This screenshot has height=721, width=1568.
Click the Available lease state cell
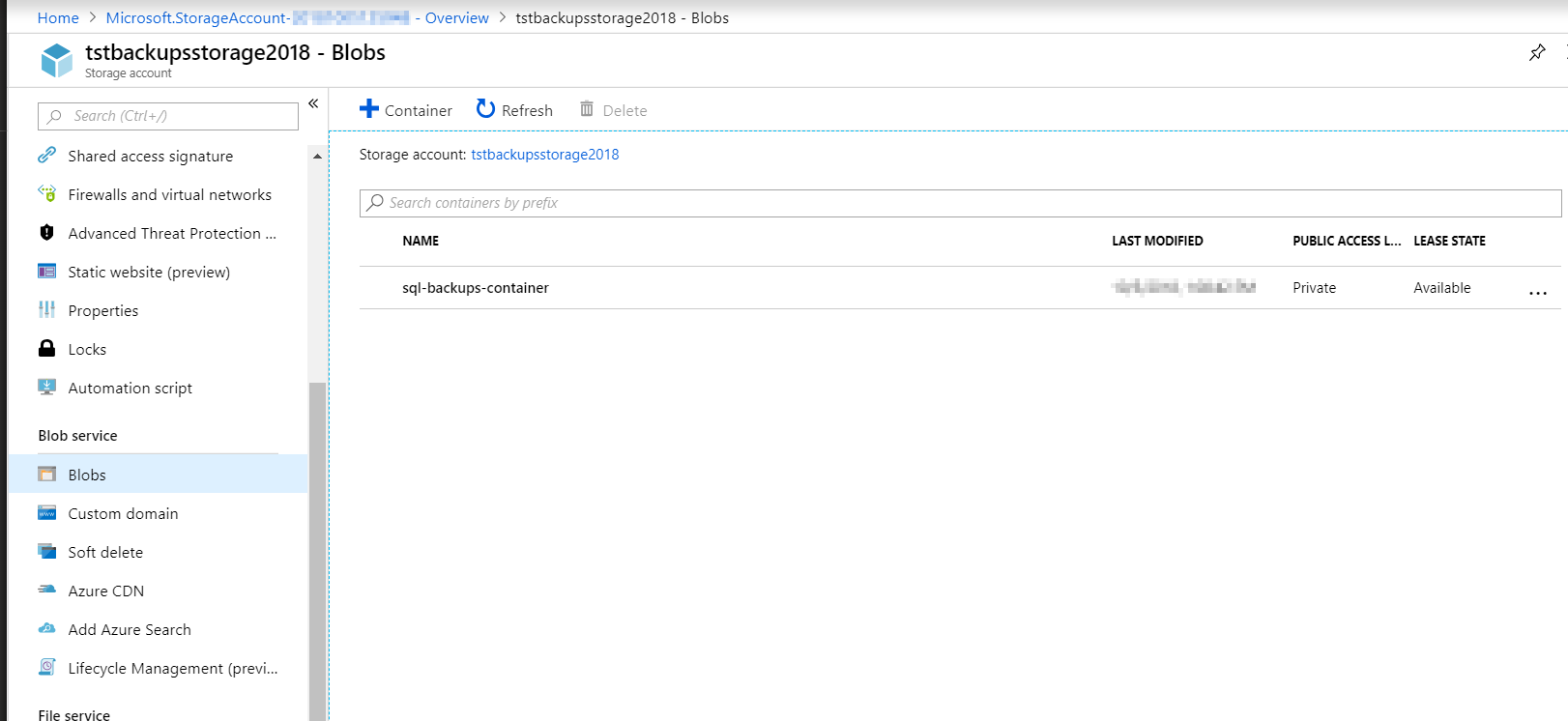pyautogui.click(x=1442, y=288)
